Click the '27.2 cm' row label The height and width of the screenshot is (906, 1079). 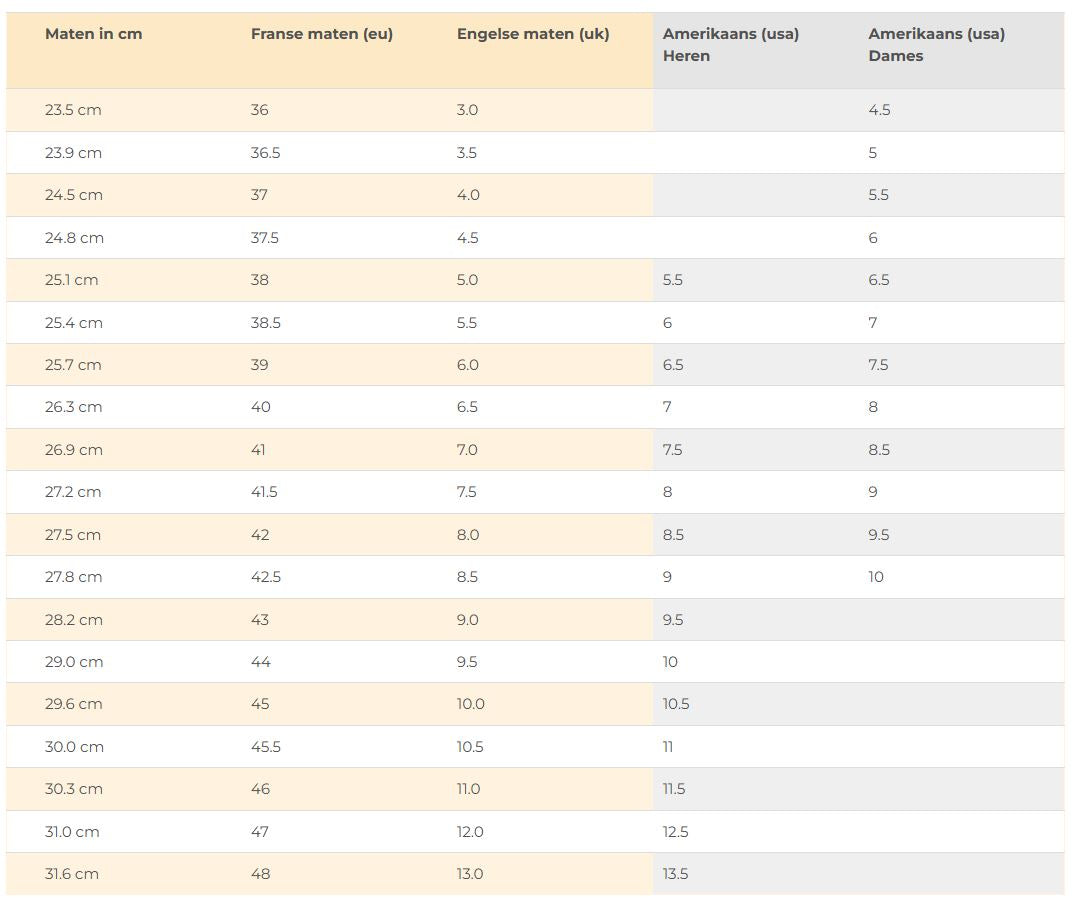point(73,492)
